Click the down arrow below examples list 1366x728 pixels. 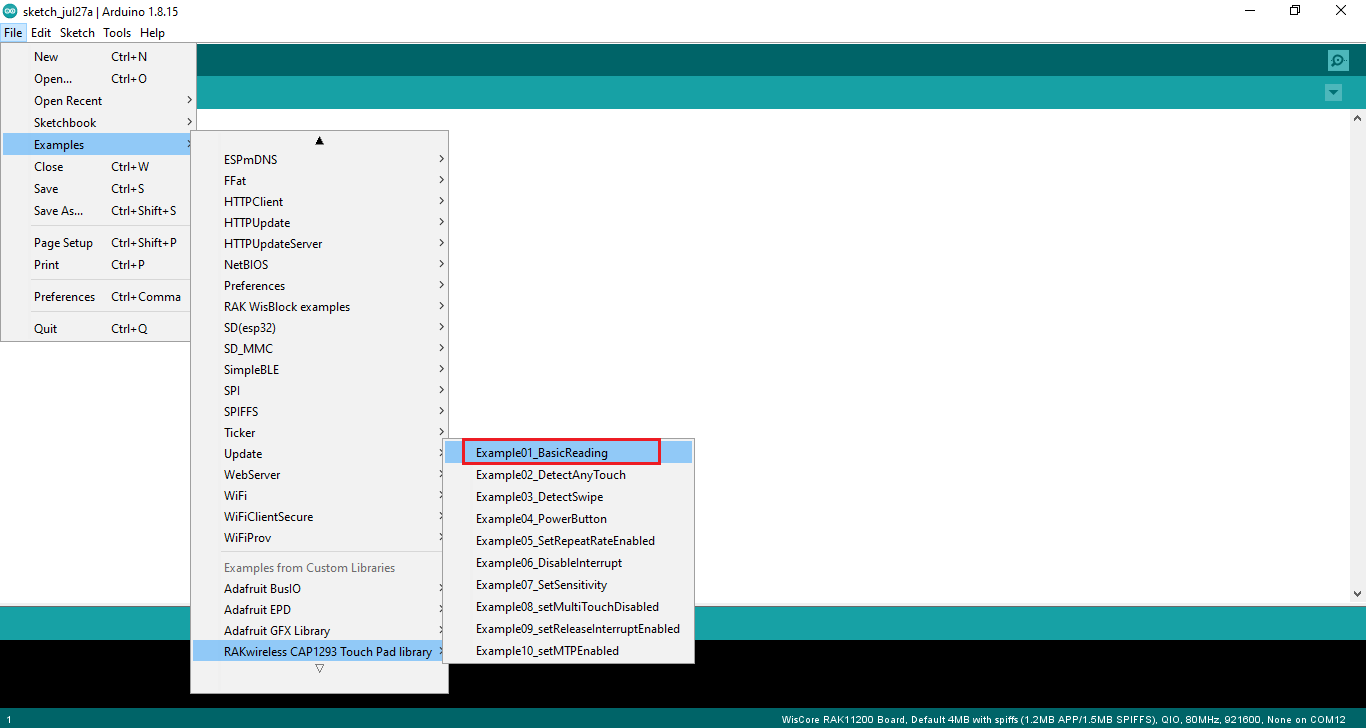click(x=319, y=668)
